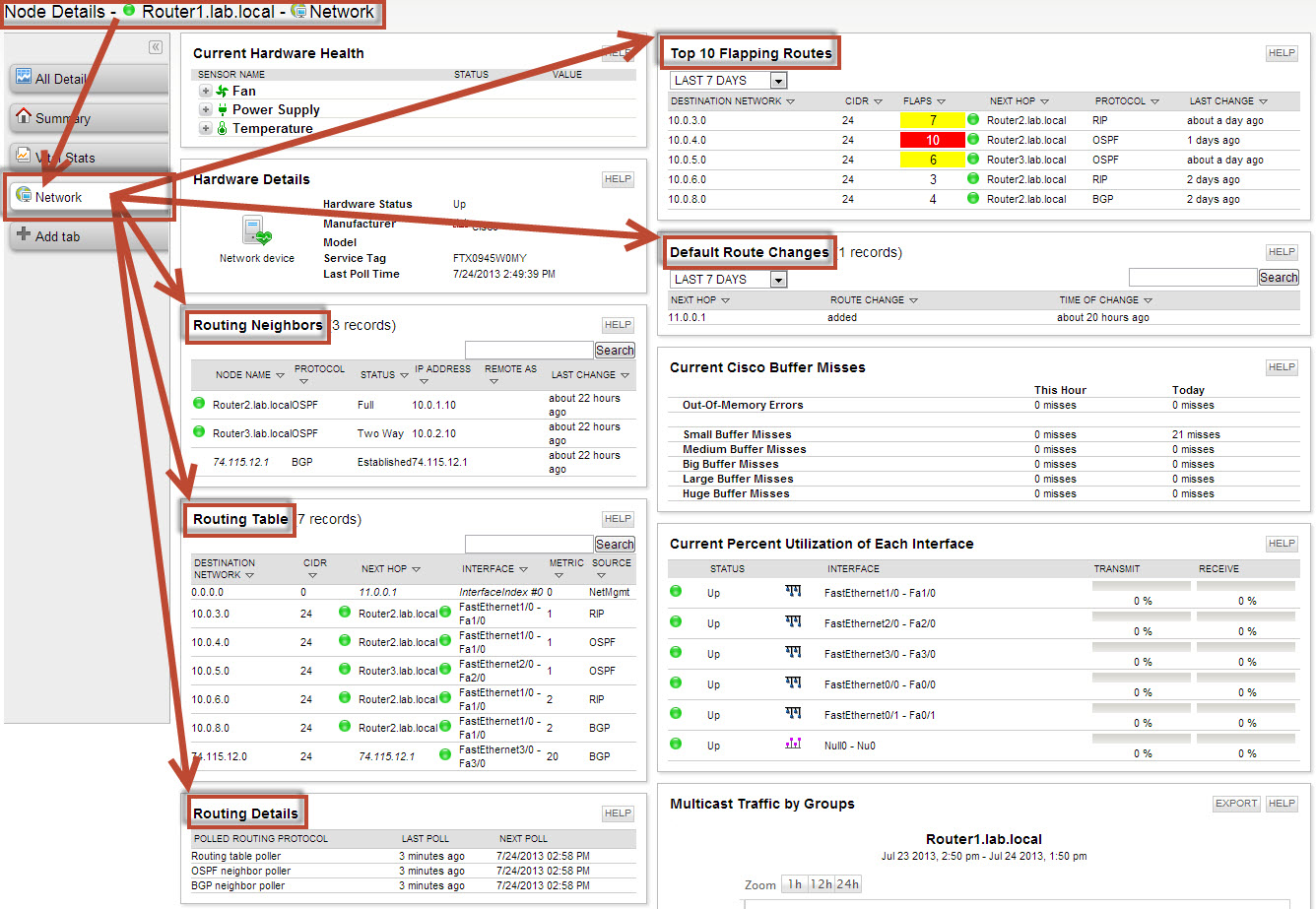Click Search button in Routing Table

point(615,544)
